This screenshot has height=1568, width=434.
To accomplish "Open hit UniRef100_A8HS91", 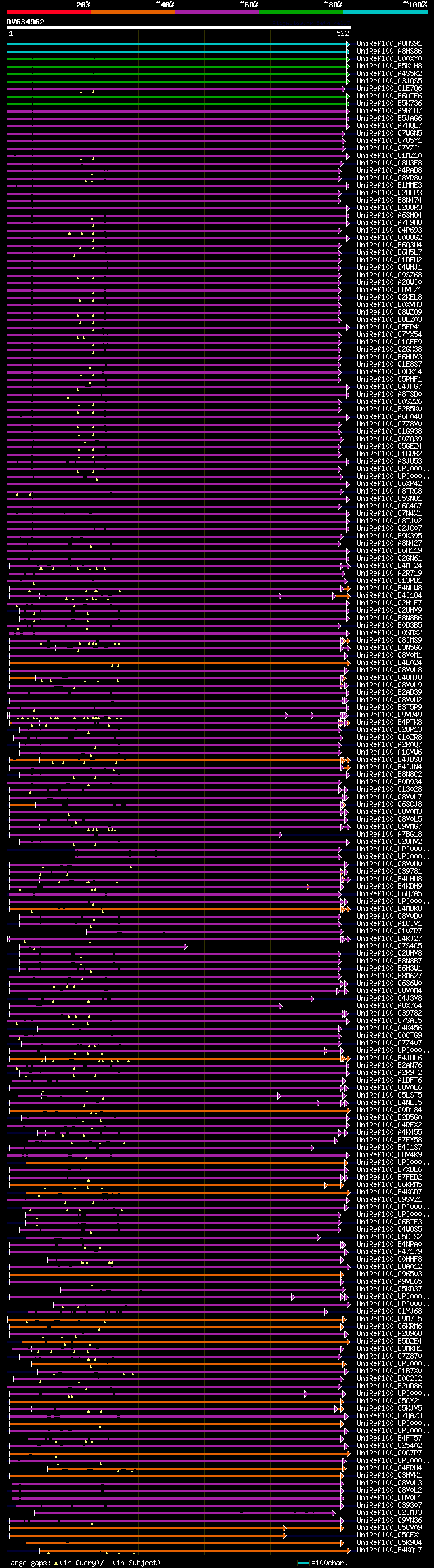I will point(389,44).
